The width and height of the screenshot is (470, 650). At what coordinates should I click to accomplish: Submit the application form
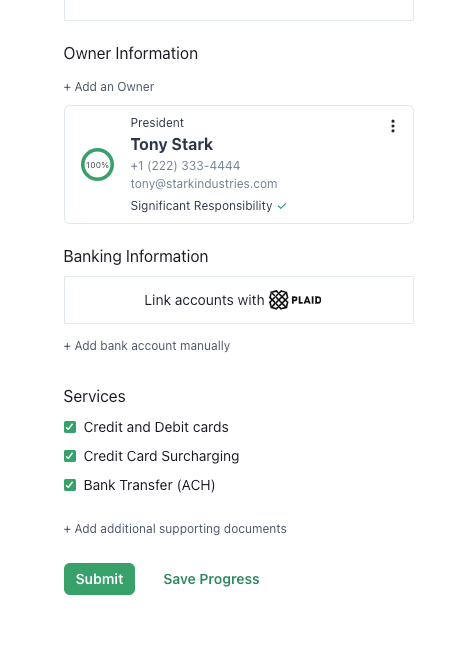[x=99, y=579]
